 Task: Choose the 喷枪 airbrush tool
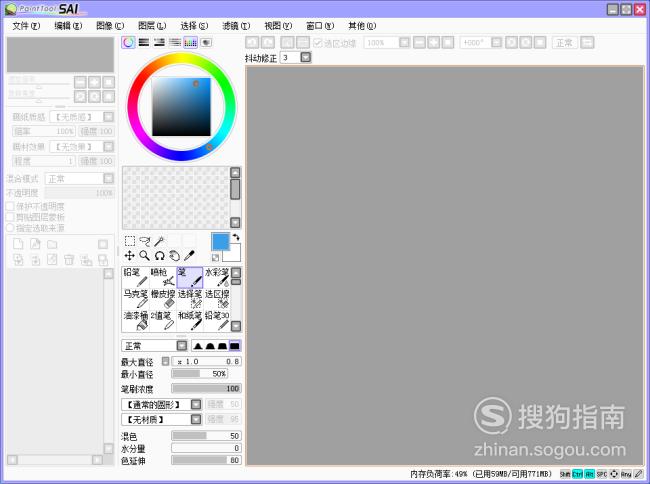coord(162,277)
